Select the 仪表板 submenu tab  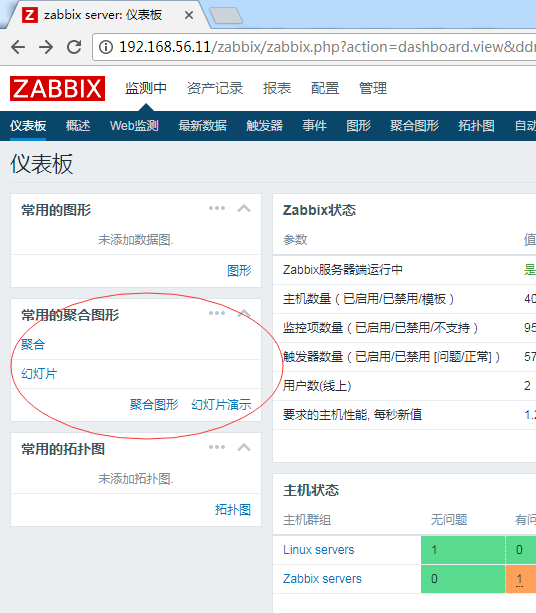pyautogui.click(x=28, y=126)
